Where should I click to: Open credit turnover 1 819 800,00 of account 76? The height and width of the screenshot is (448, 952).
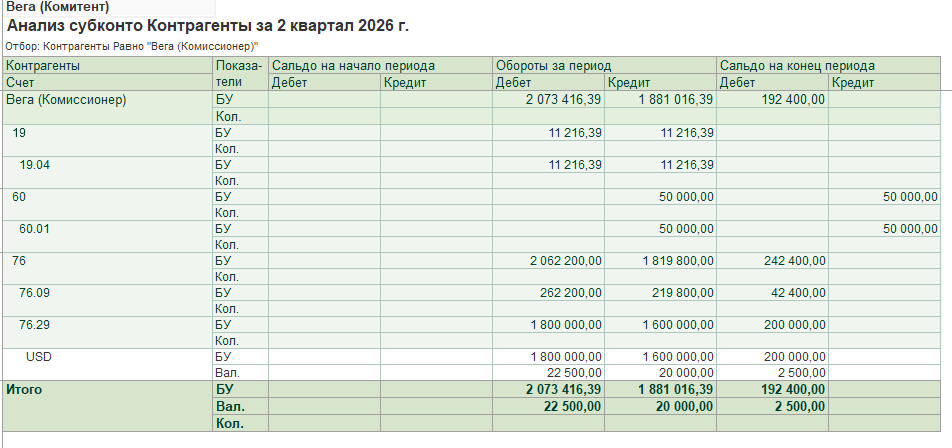pos(678,260)
